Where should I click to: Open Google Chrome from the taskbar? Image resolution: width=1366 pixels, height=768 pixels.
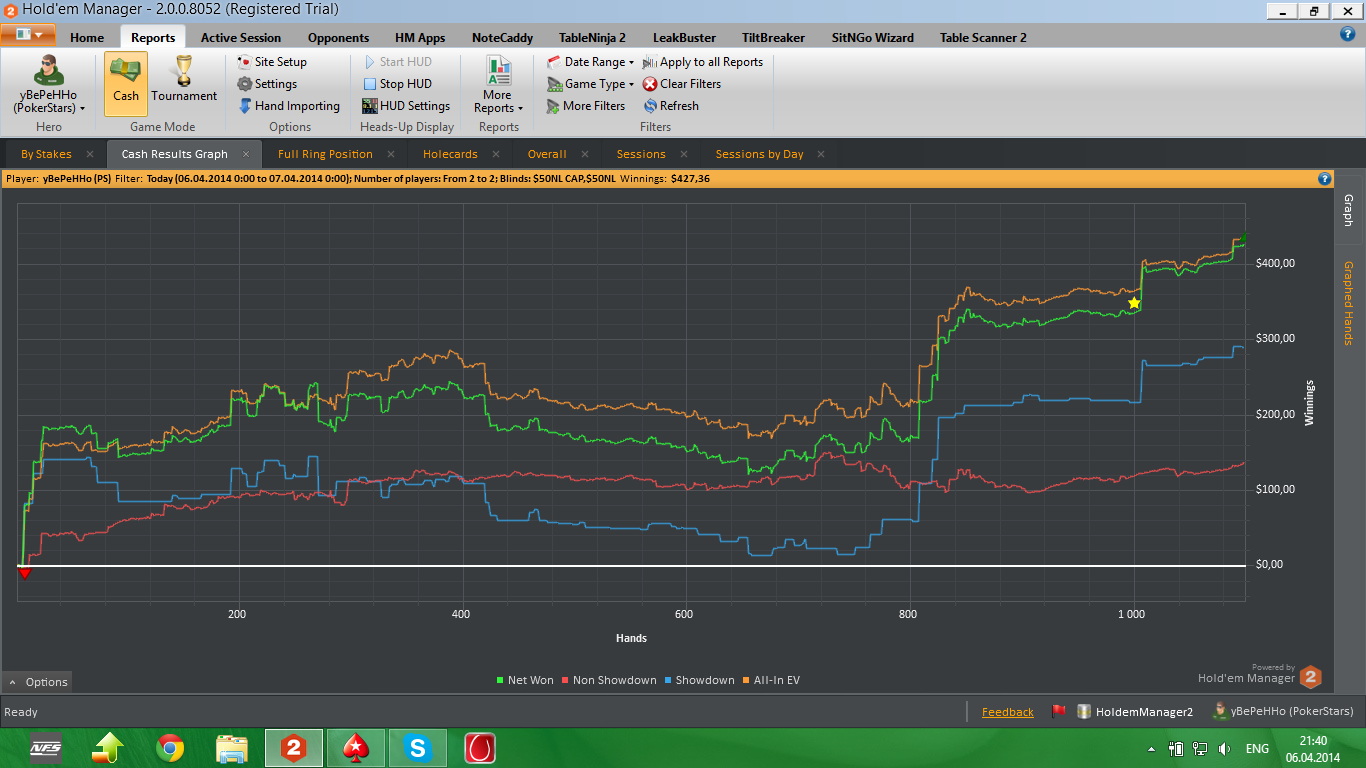[170, 748]
